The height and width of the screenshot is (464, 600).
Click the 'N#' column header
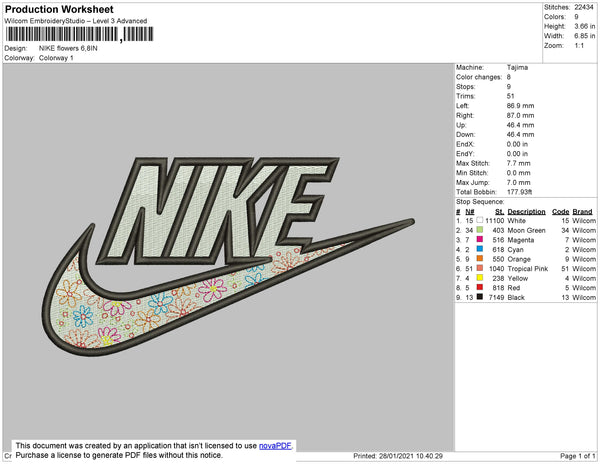click(x=470, y=212)
